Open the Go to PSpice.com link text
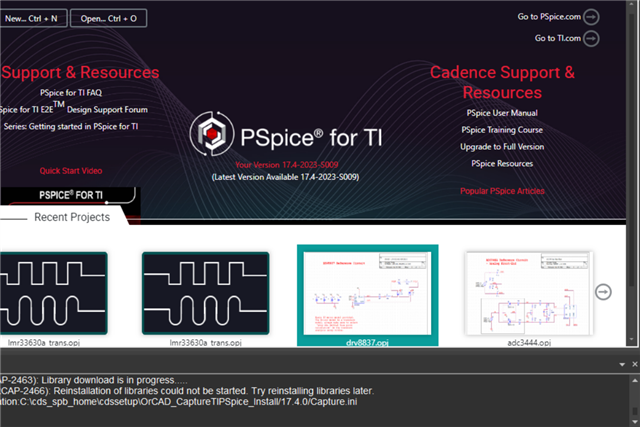Screen dimensions: 640x427 [549, 17]
